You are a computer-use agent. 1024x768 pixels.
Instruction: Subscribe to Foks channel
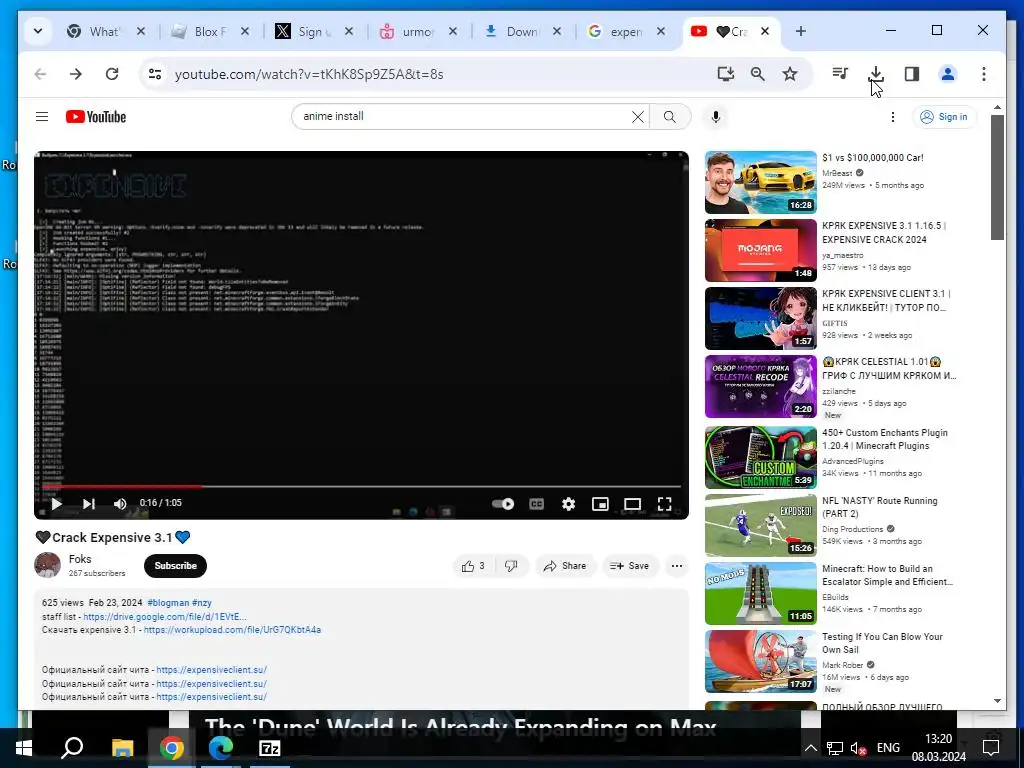click(175, 566)
